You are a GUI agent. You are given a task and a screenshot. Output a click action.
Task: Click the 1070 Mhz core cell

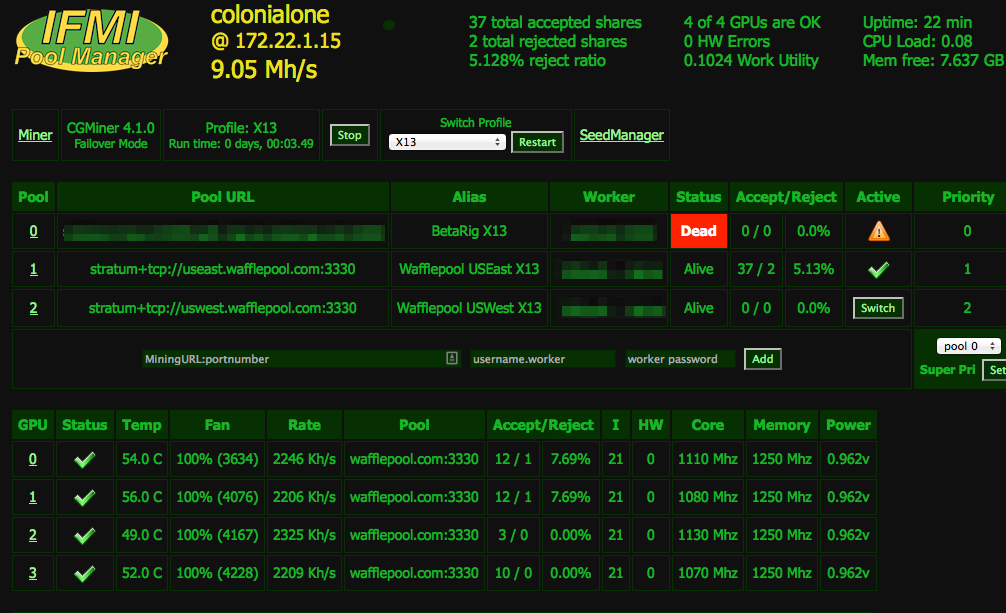click(708, 573)
